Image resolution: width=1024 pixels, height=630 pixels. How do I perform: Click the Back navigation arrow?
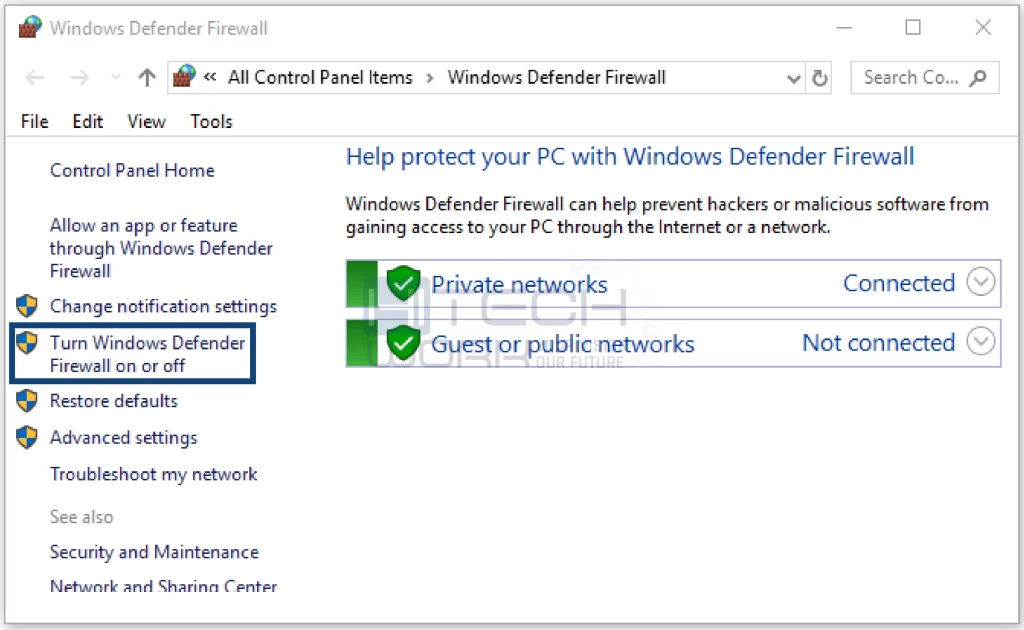pyautogui.click(x=35, y=78)
